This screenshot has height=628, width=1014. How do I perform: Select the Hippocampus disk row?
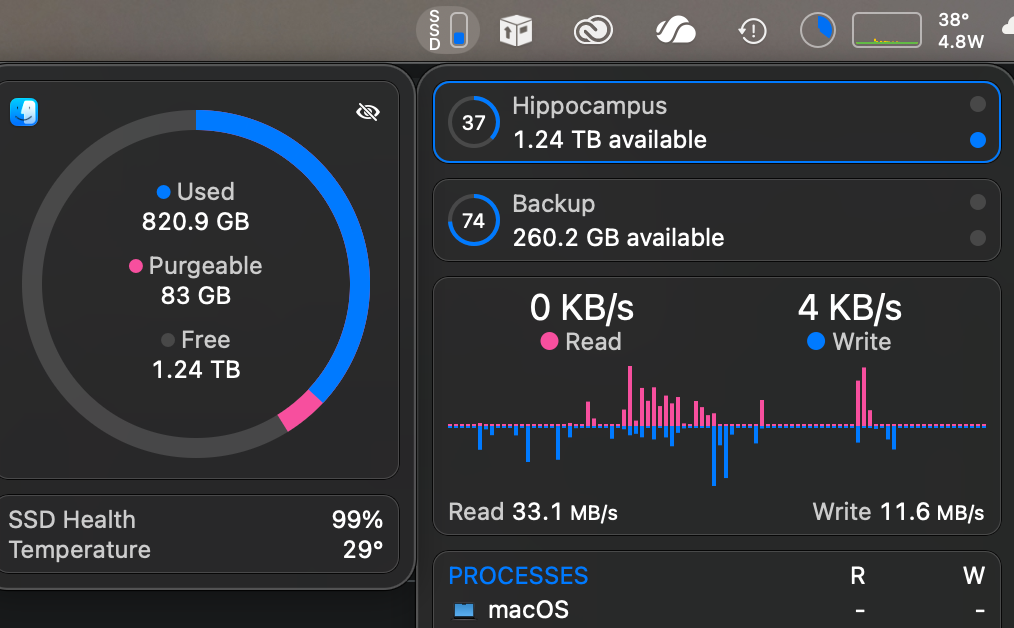point(700,122)
